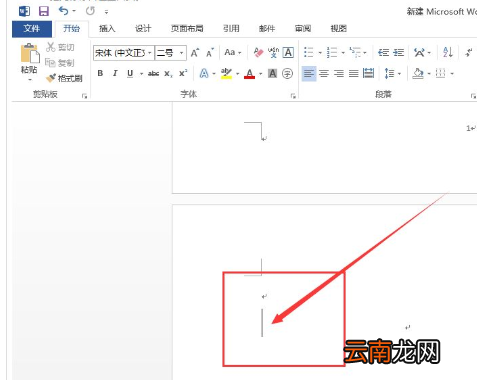Toggle strikethrough abc formatting
Screen dimensions: 477x380
(153, 73)
